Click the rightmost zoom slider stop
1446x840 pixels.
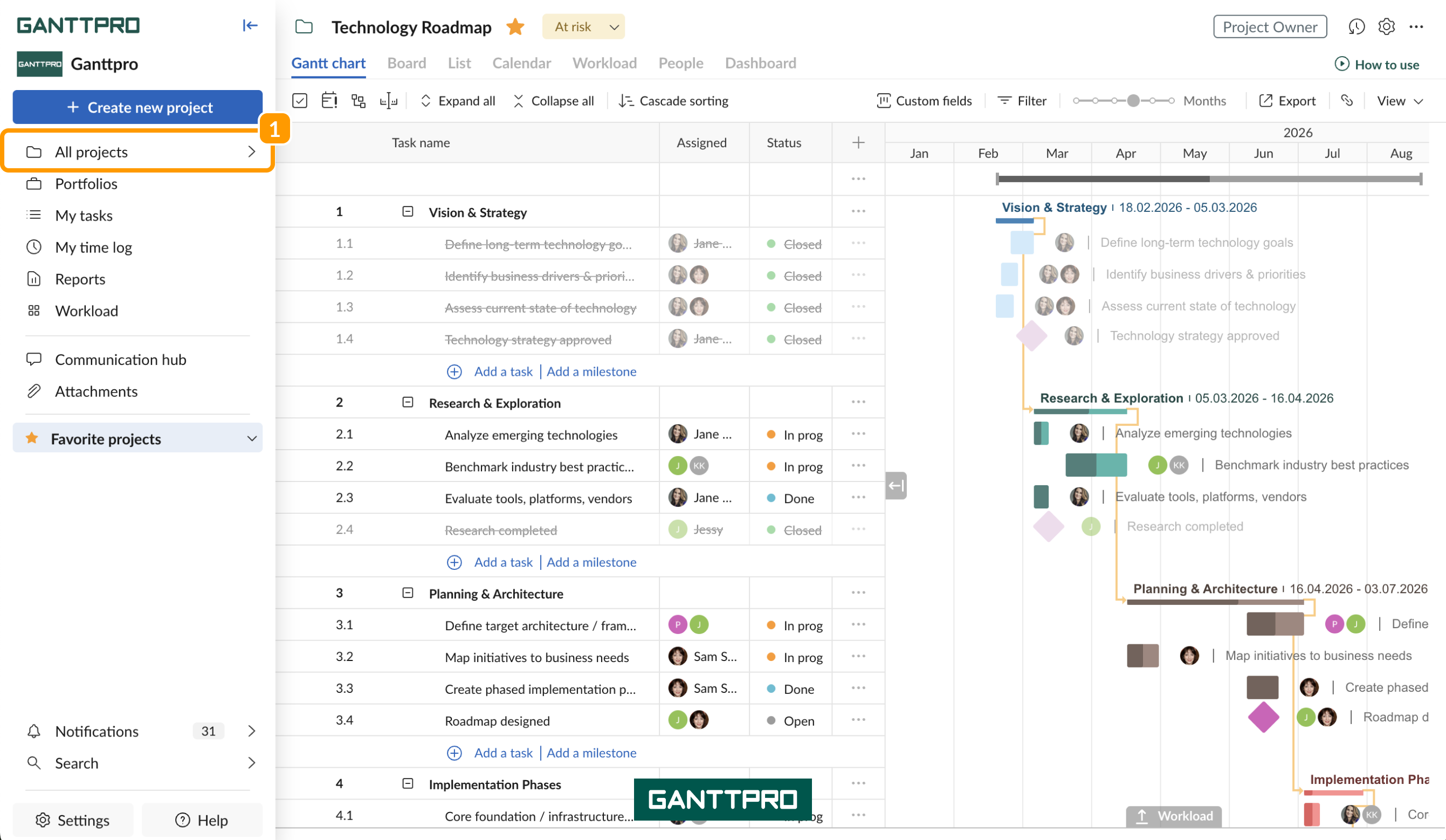click(x=1170, y=101)
